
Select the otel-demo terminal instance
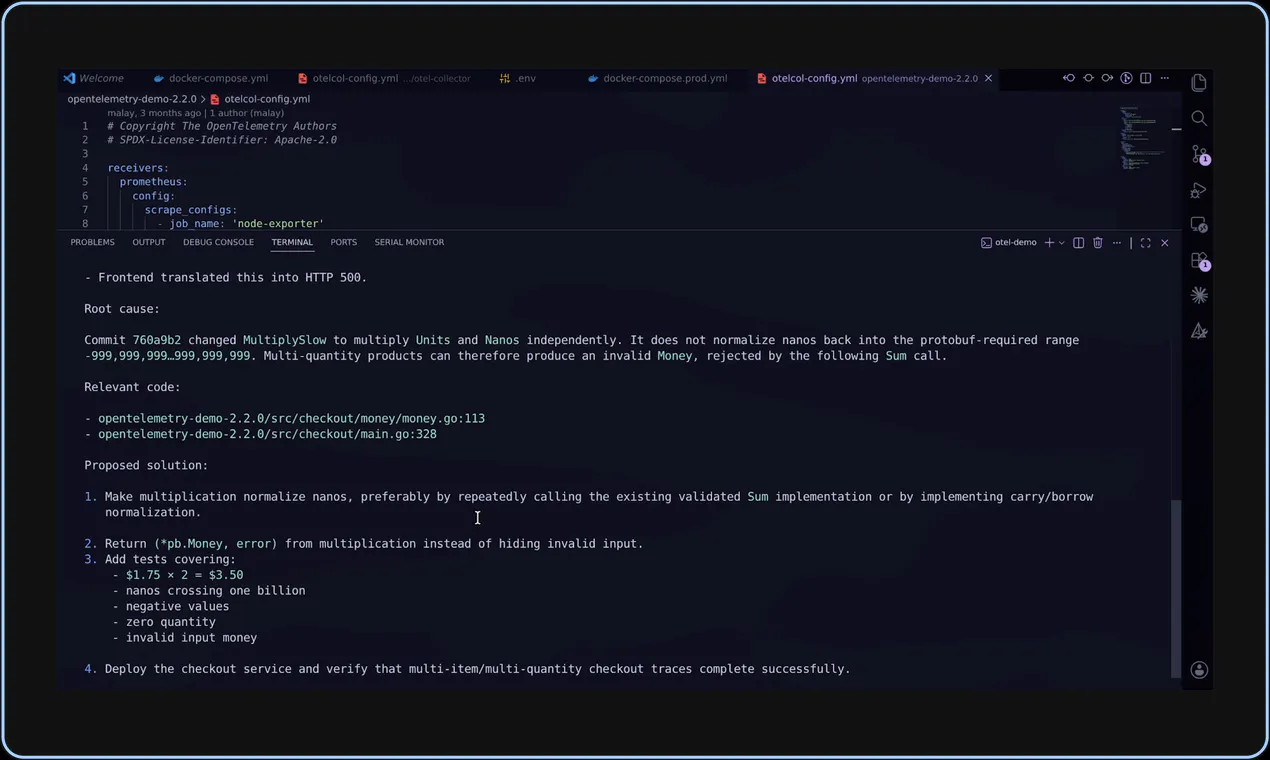click(x=1008, y=243)
